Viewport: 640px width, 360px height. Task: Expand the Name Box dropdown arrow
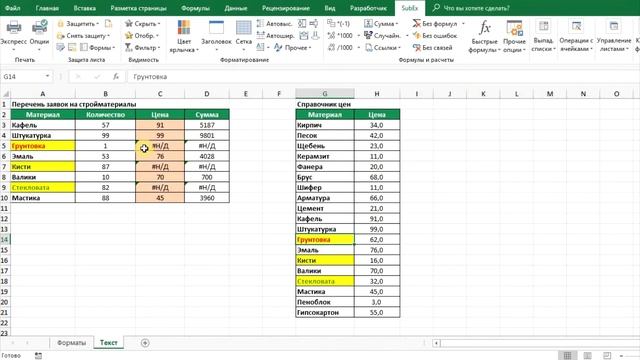pyautogui.click(x=47, y=76)
